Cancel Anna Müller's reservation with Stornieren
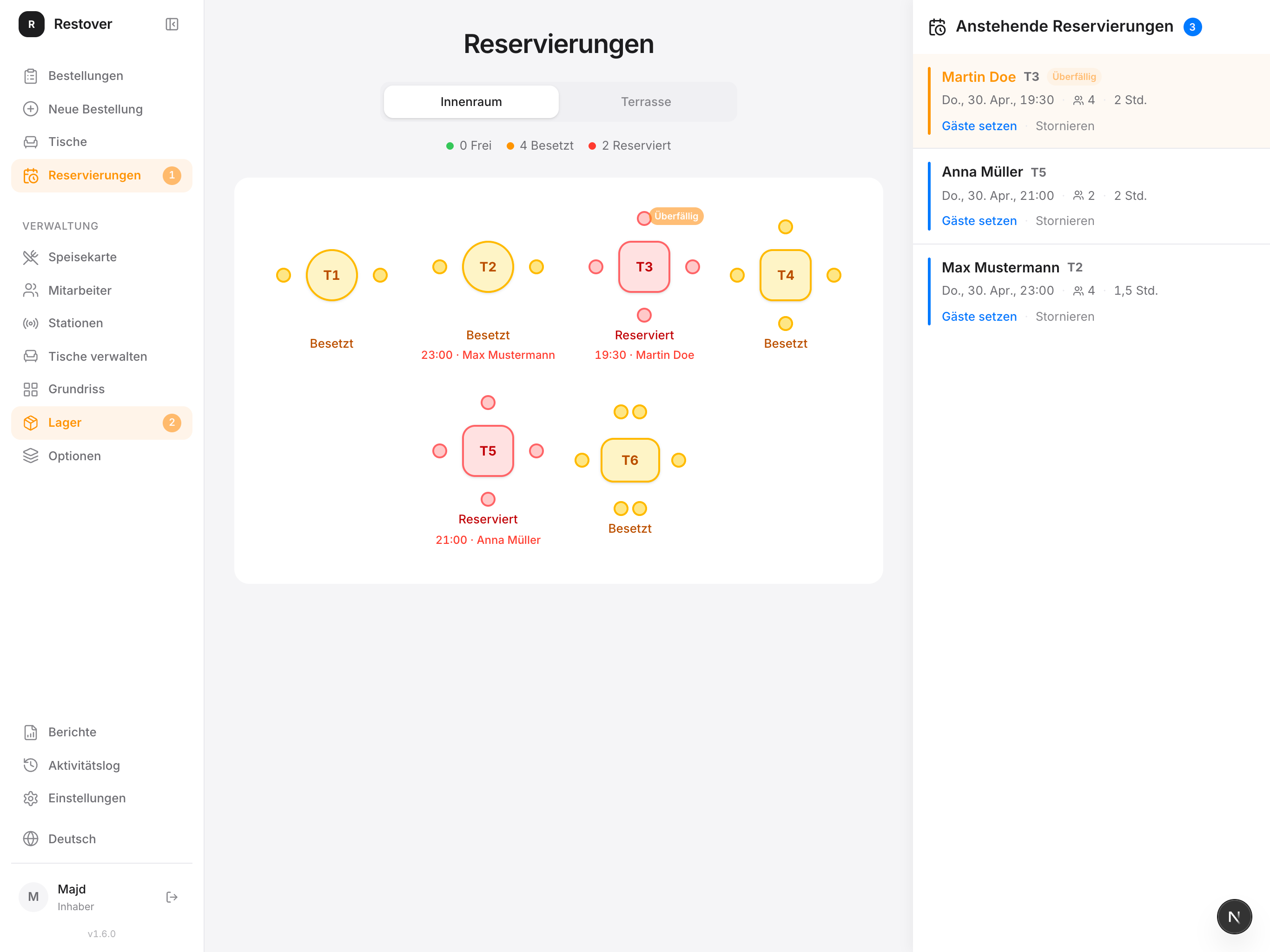 pyautogui.click(x=1065, y=221)
